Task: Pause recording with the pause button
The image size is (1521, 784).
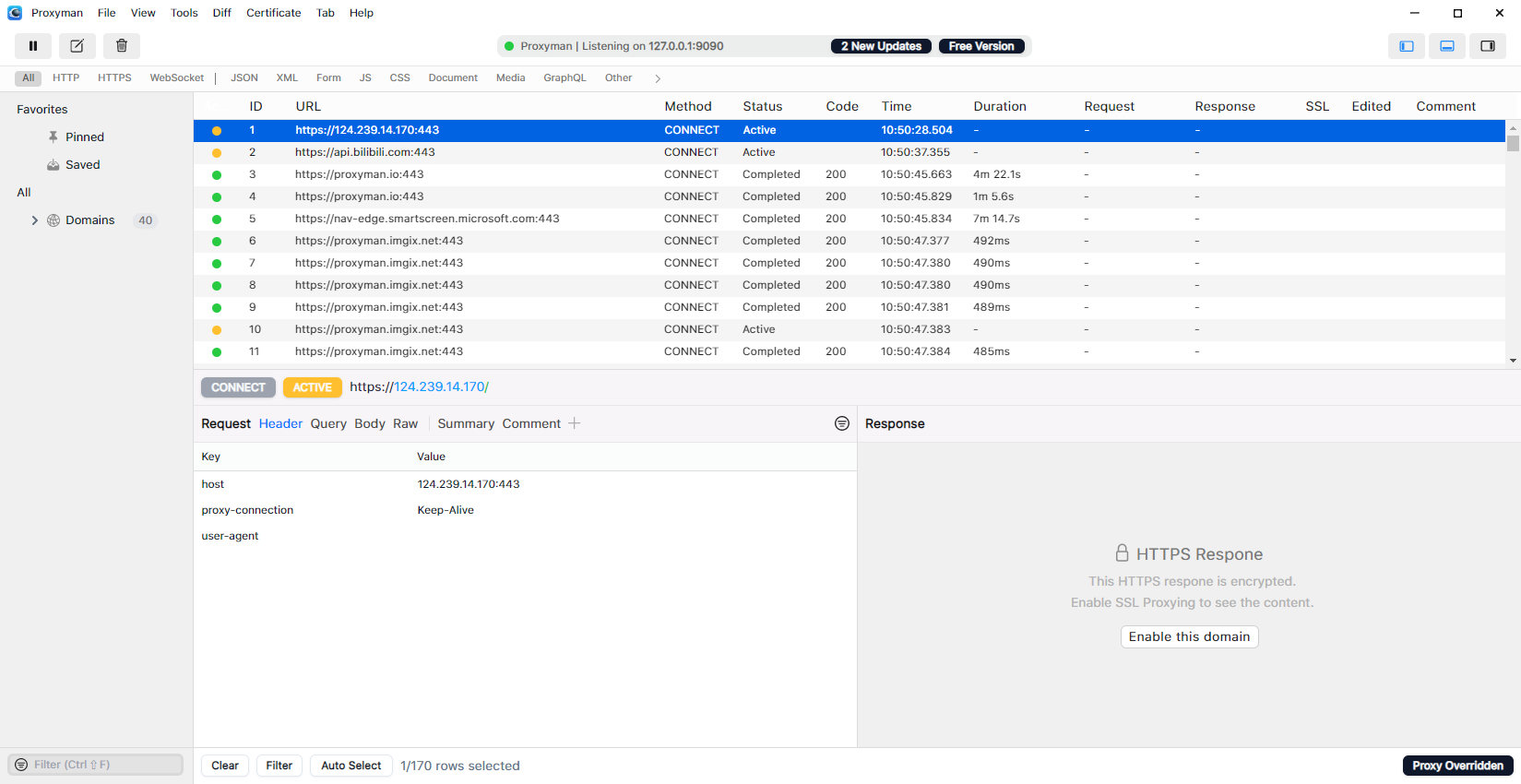Action: (x=33, y=46)
